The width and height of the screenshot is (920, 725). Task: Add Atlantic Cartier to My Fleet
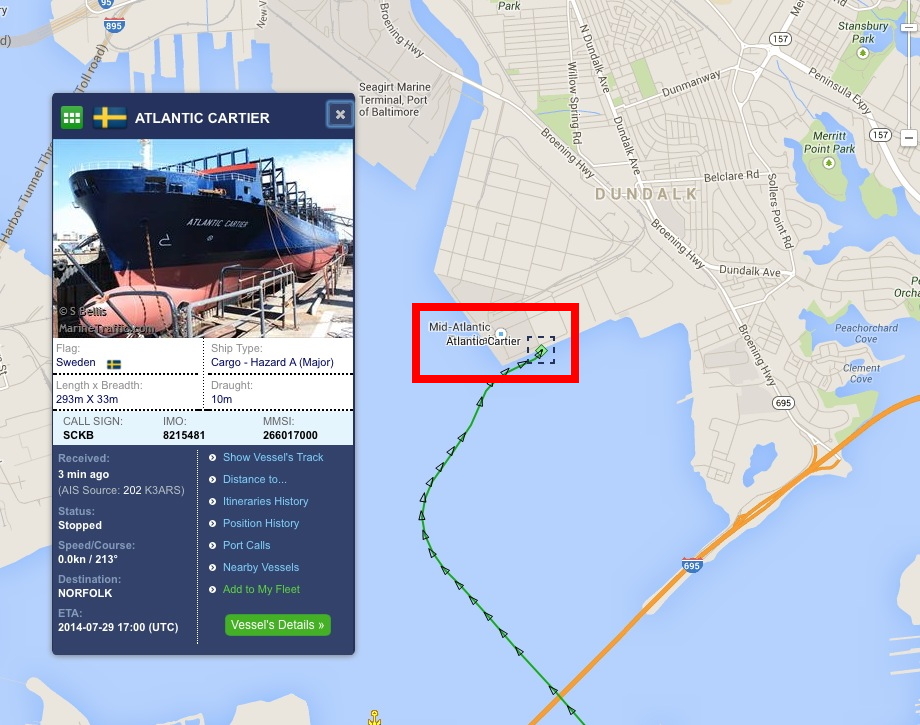(x=261, y=589)
